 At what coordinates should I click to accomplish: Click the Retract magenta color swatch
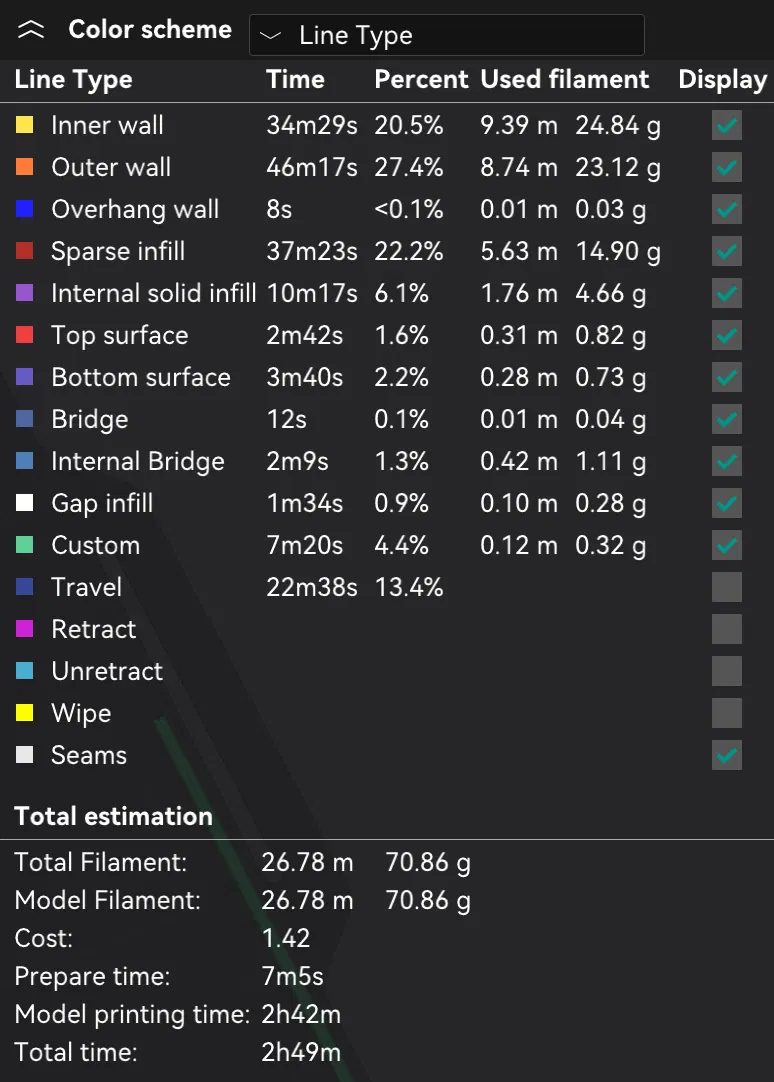click(25, 630)
